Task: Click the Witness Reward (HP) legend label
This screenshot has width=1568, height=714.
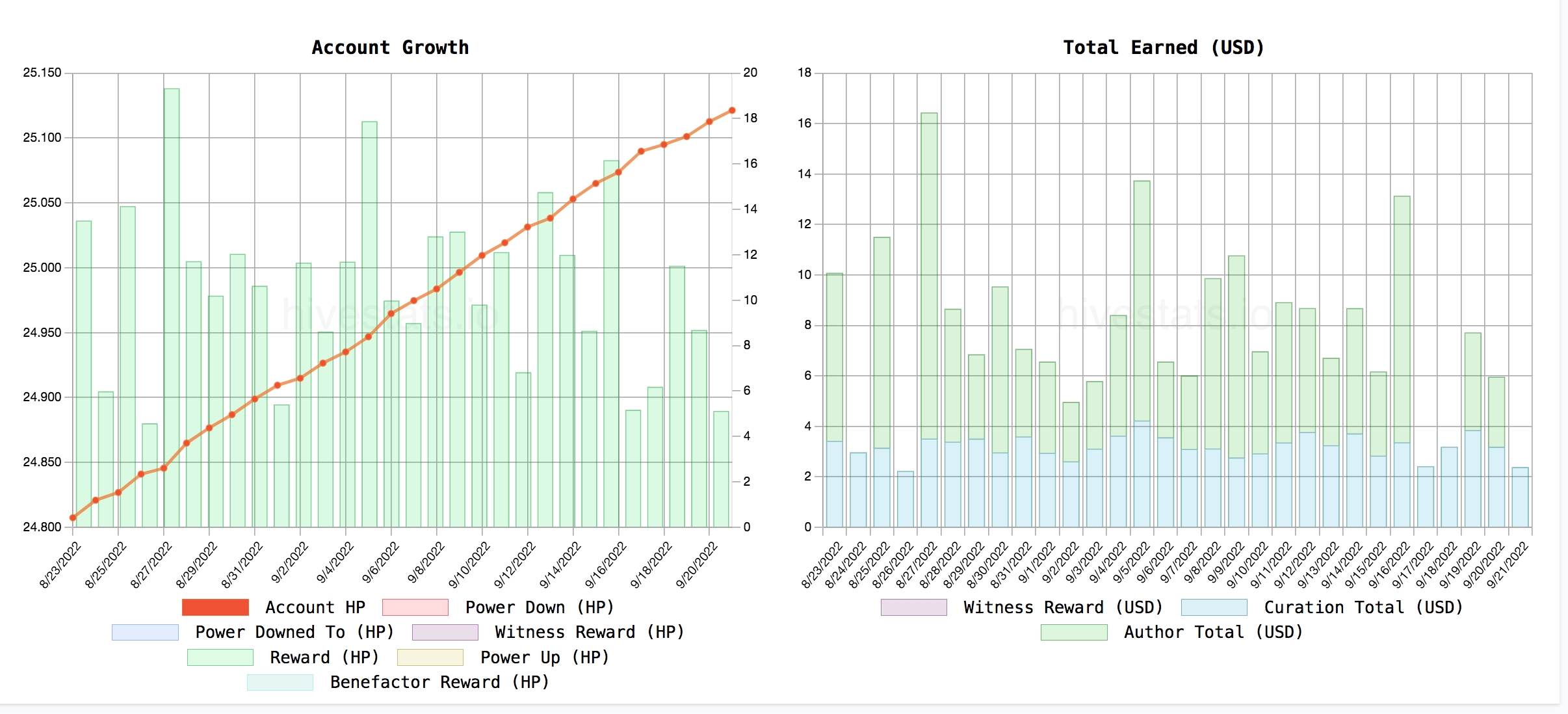Action: 590,632
